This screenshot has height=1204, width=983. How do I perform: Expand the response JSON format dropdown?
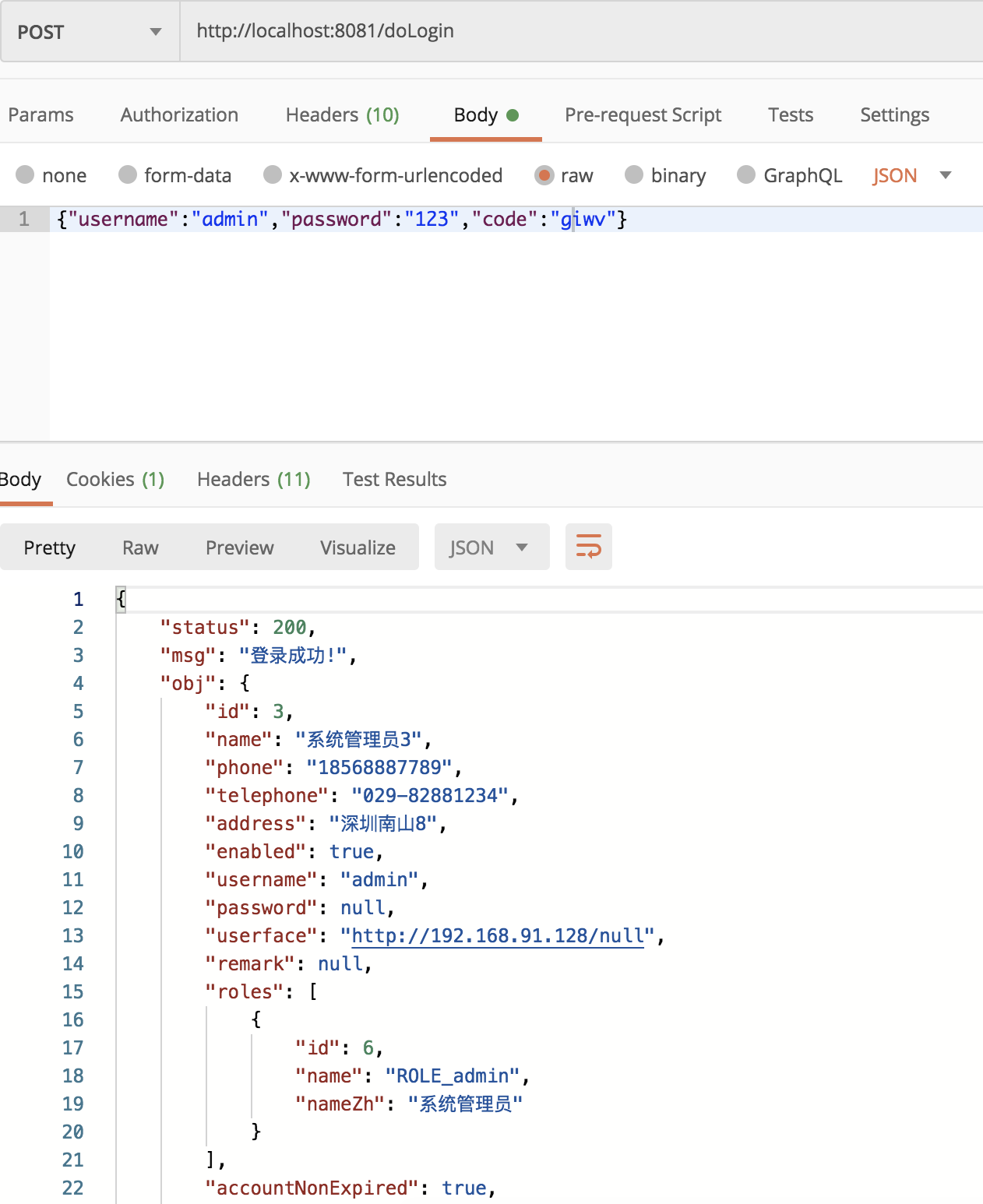point(491,547)
